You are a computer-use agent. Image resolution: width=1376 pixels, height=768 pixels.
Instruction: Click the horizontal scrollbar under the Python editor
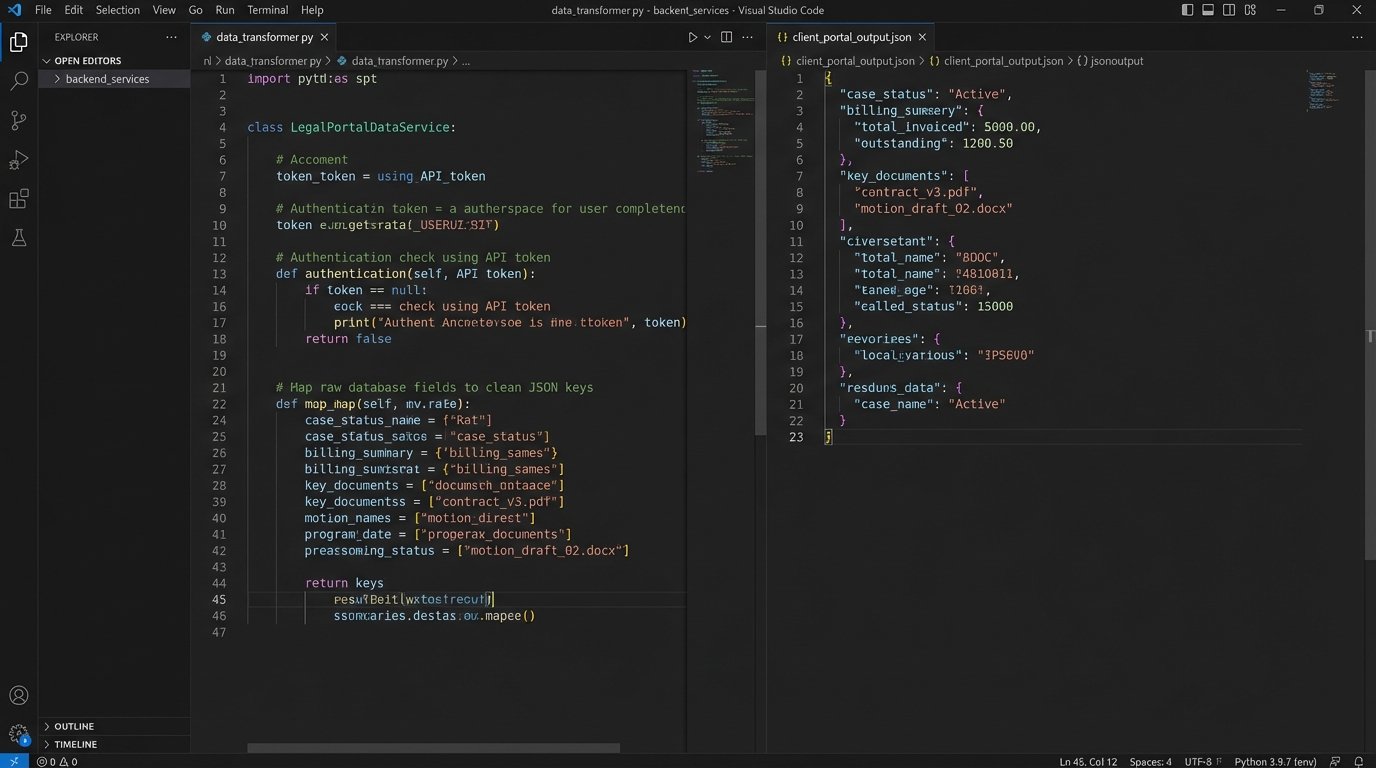433,748
